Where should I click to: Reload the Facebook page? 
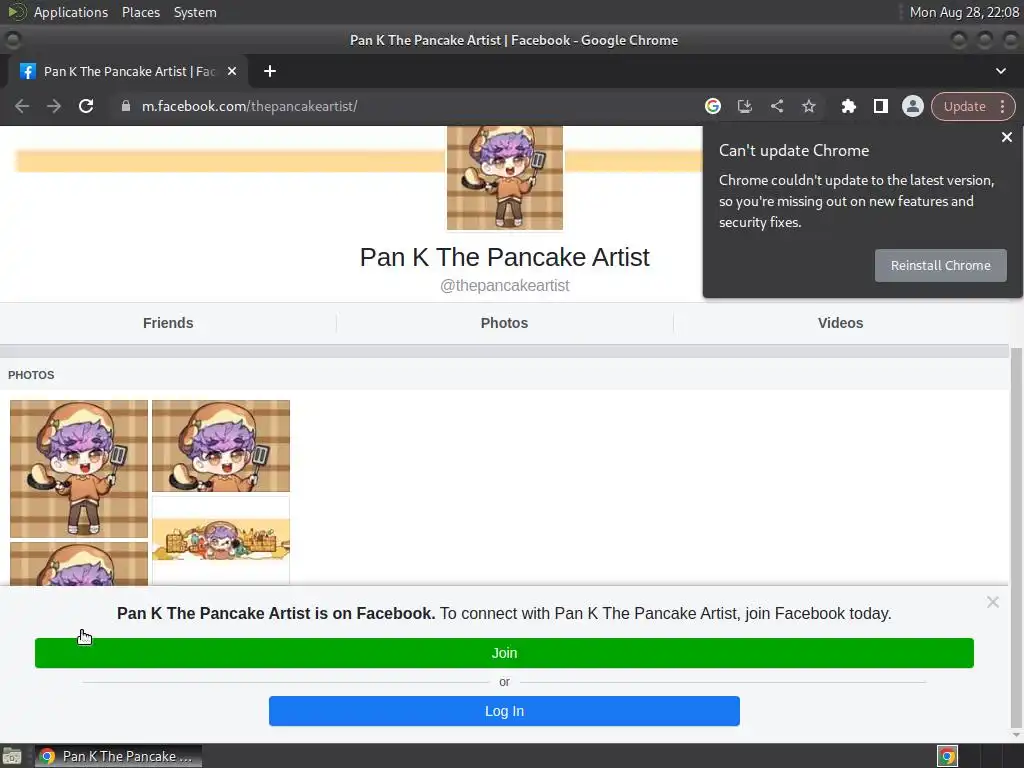86,106
